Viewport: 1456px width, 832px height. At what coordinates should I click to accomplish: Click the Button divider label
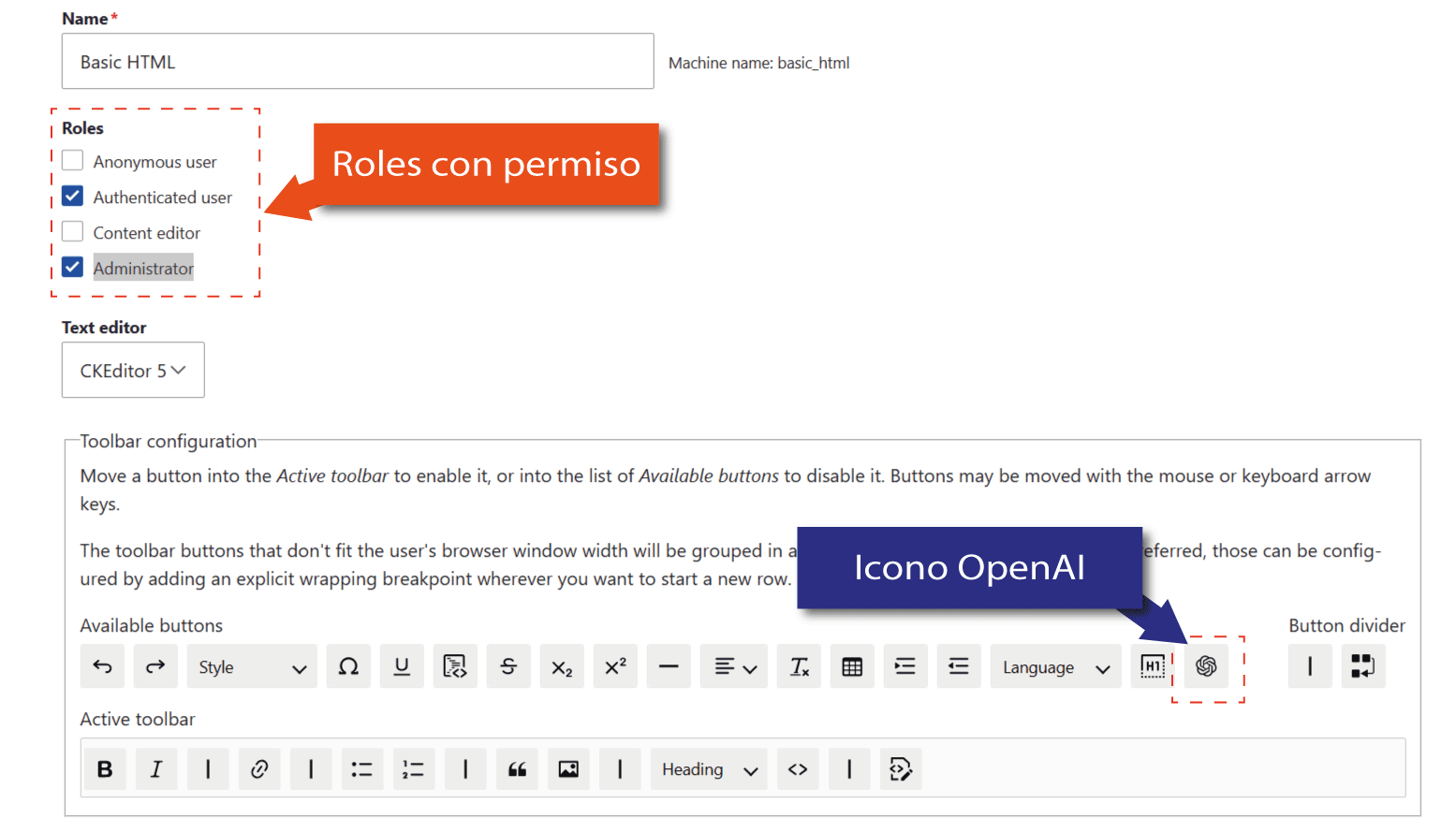coord(1346,625)
